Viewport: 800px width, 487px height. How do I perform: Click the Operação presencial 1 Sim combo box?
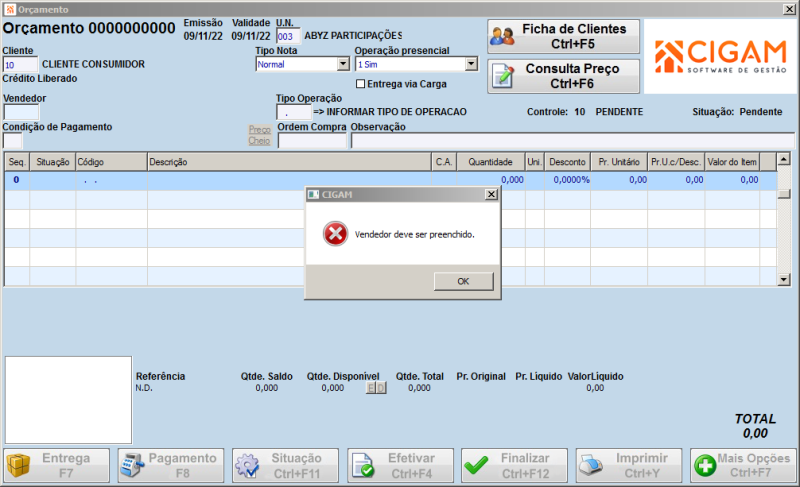(416, 64)
